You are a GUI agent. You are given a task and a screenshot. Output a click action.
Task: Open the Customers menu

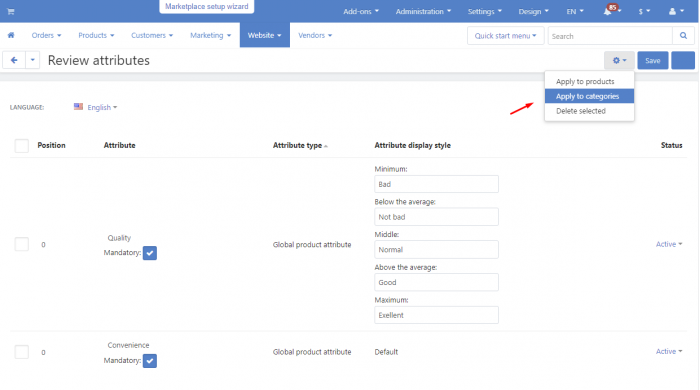tap(152, 35)
